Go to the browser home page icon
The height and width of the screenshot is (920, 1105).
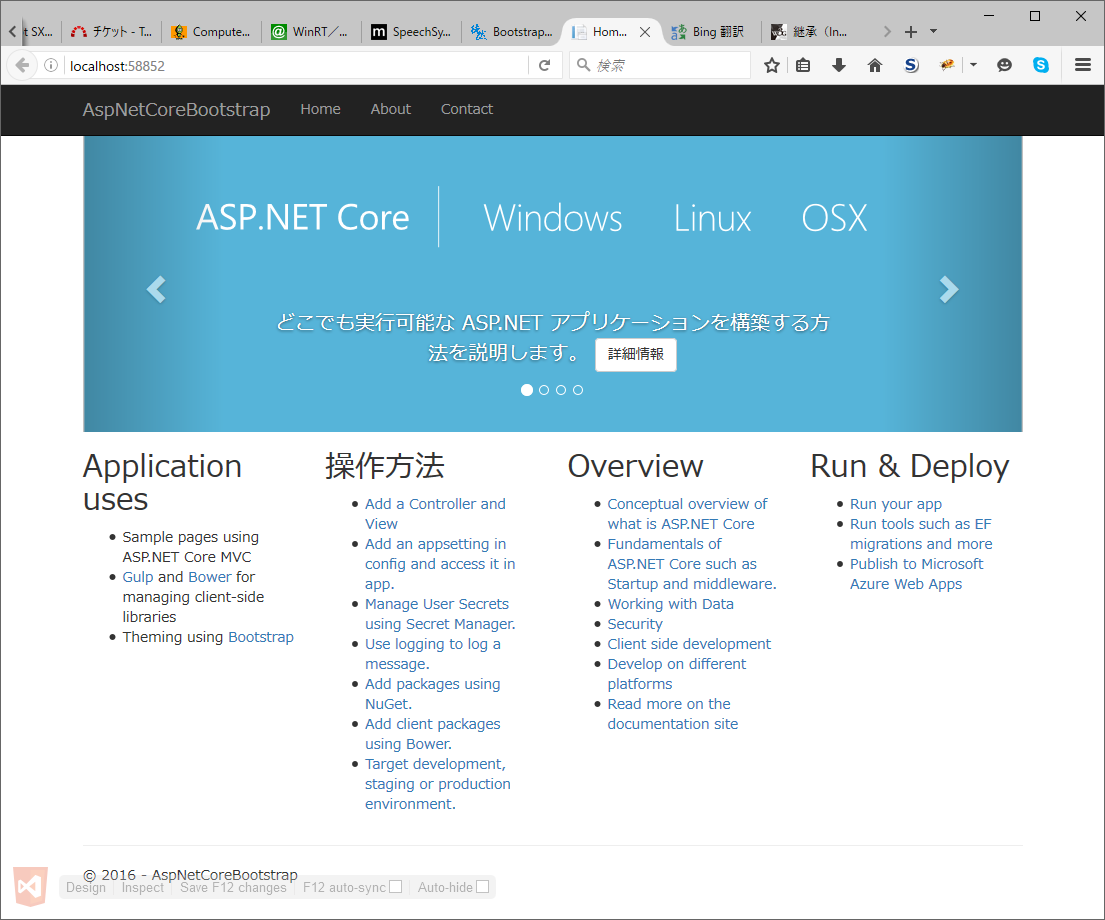875,66
